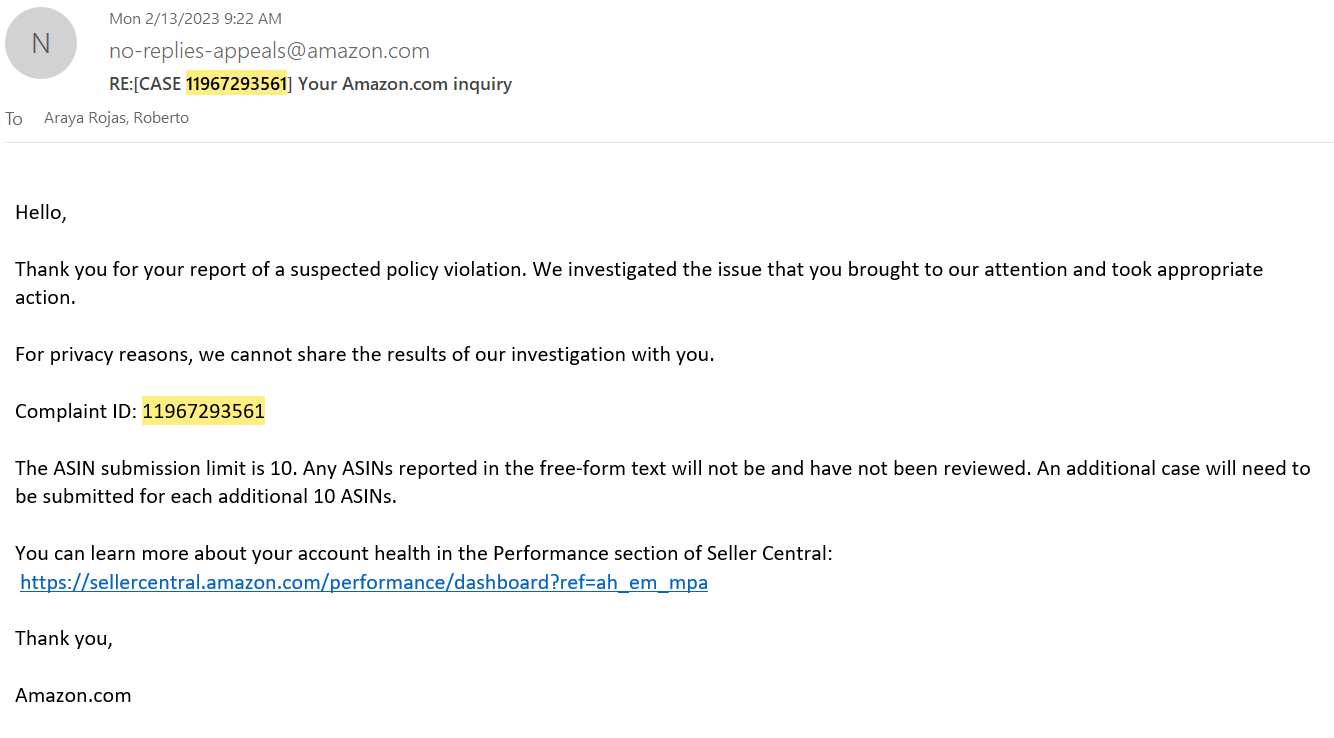Click the 'For privacy reasons' sentence
The height and width of the screenshot is (738, 1334).
[365, 355]
